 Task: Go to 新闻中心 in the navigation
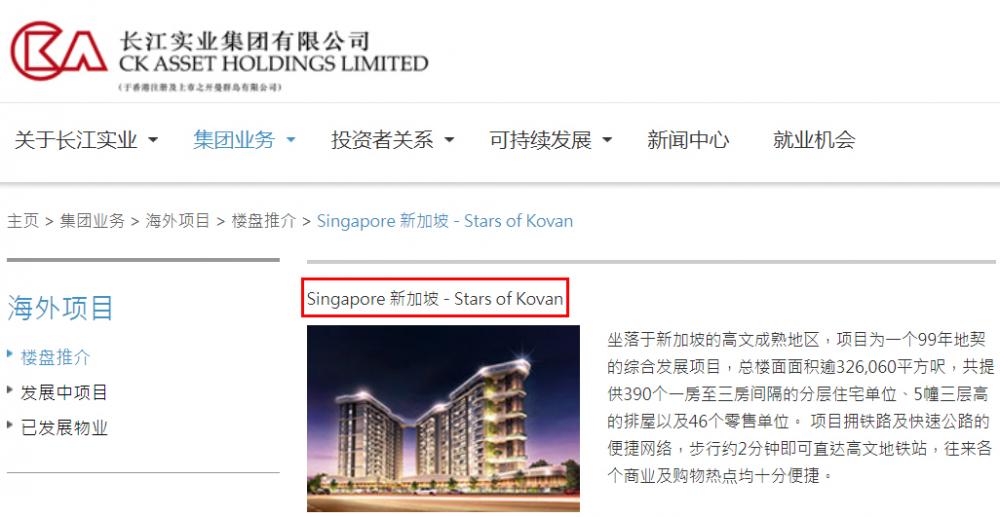pos(688,140)
